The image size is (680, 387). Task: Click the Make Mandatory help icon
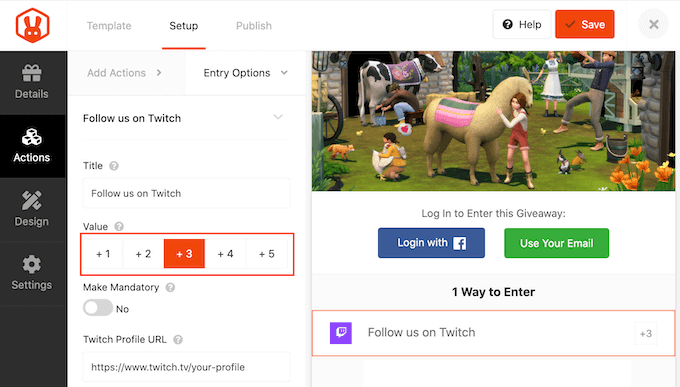170,287
